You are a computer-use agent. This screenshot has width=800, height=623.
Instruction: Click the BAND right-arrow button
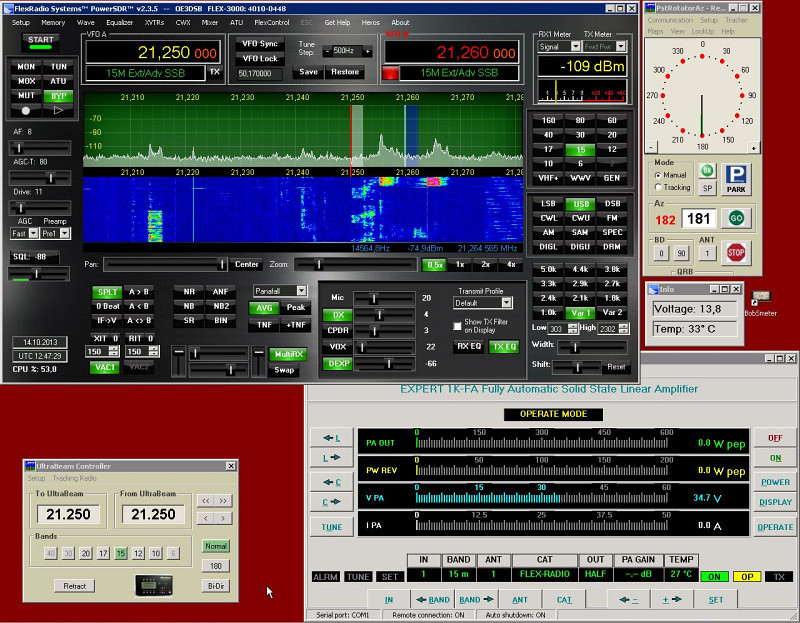pyautogui.click(x=476, y=600)
